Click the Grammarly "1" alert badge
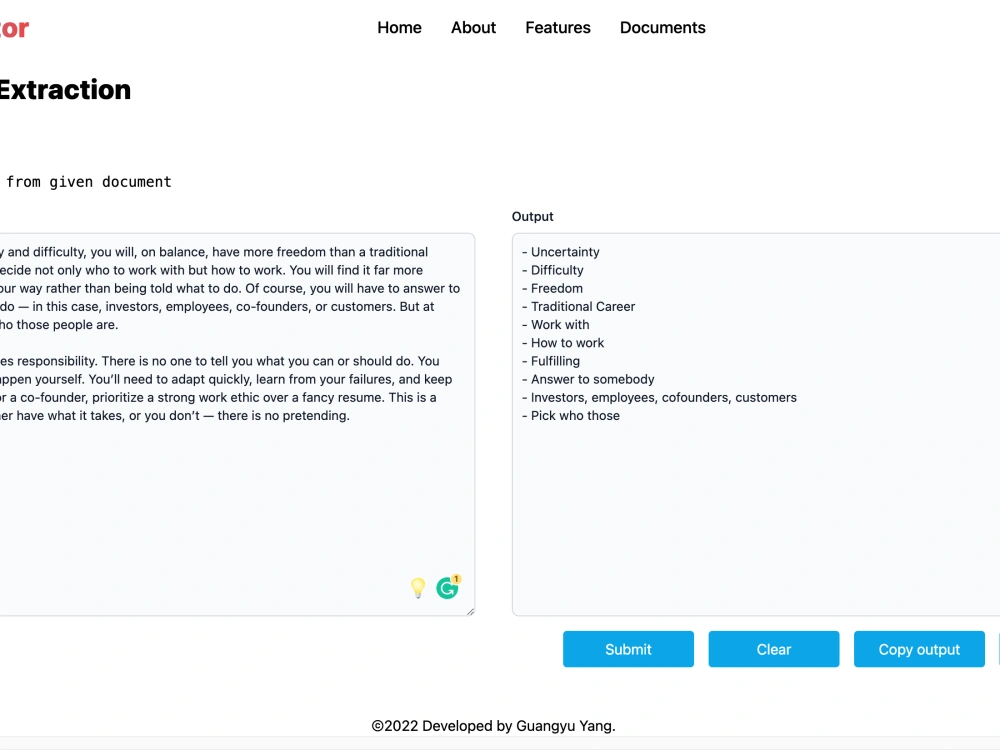Image resolution: width=1000 pixels, height=750 pixels. (454, 580)
